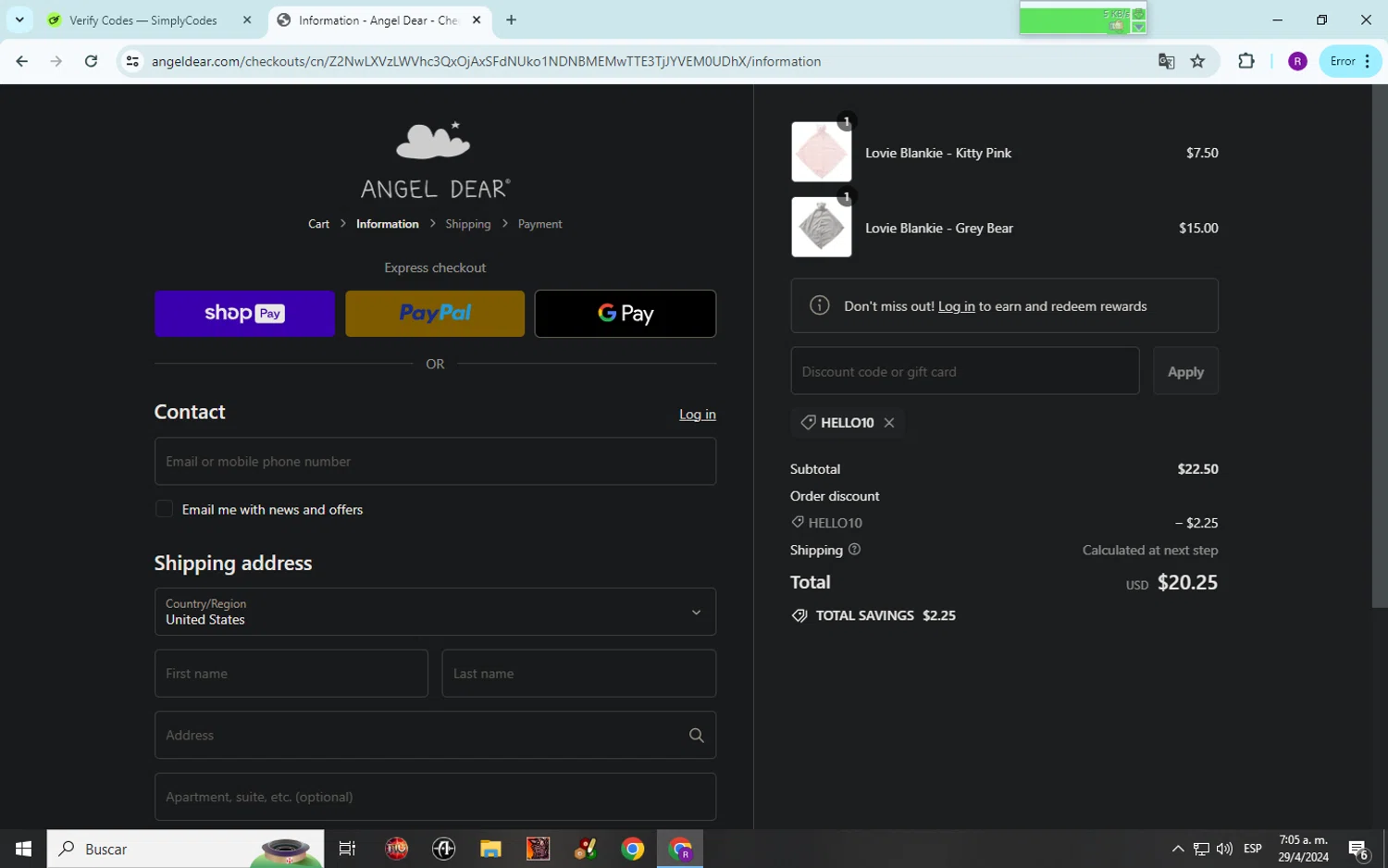The width and height of the screenshot is (1388, 868).
Task: Select the Information breadcrumb step
Action: 387,224
